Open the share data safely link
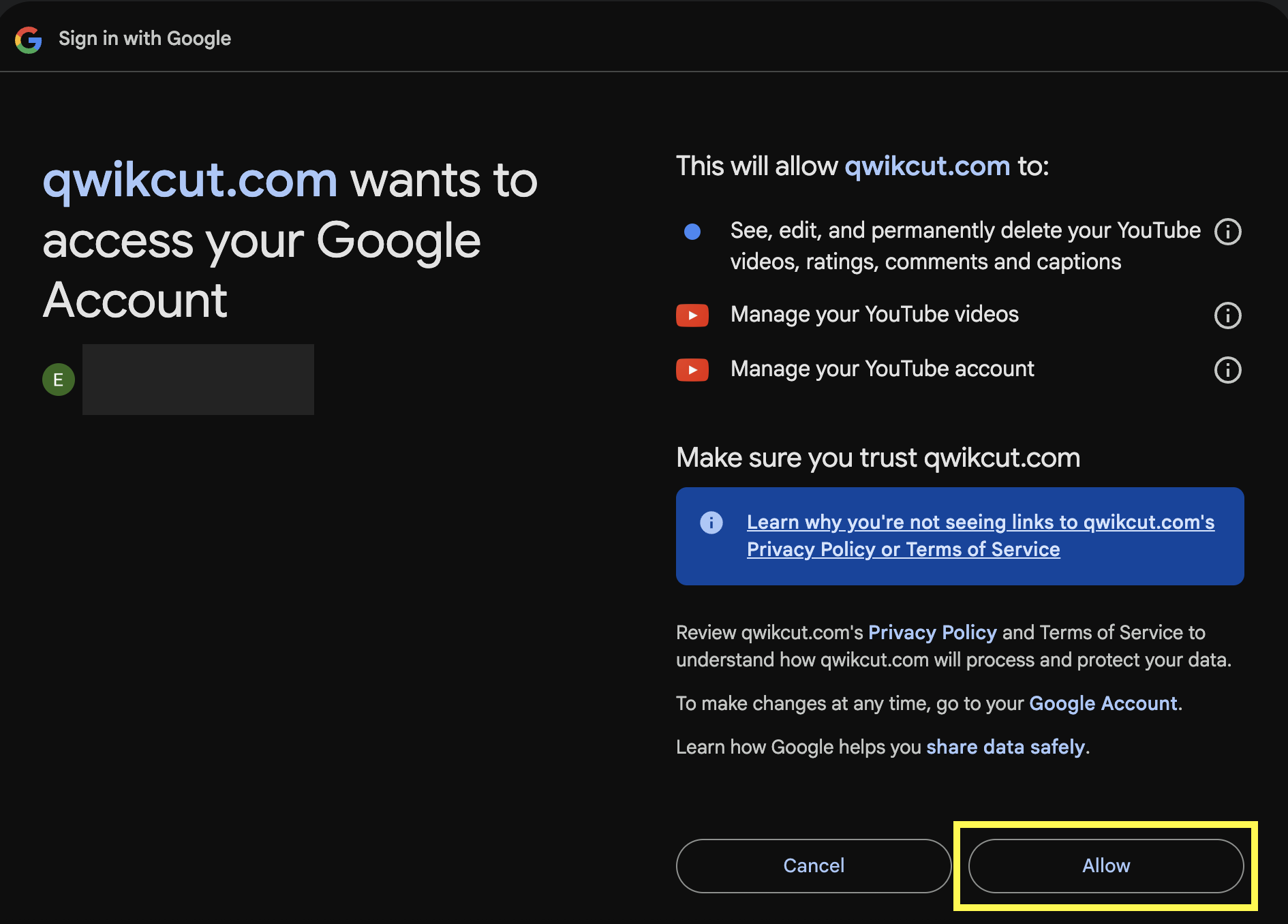 click(1005, 747)
